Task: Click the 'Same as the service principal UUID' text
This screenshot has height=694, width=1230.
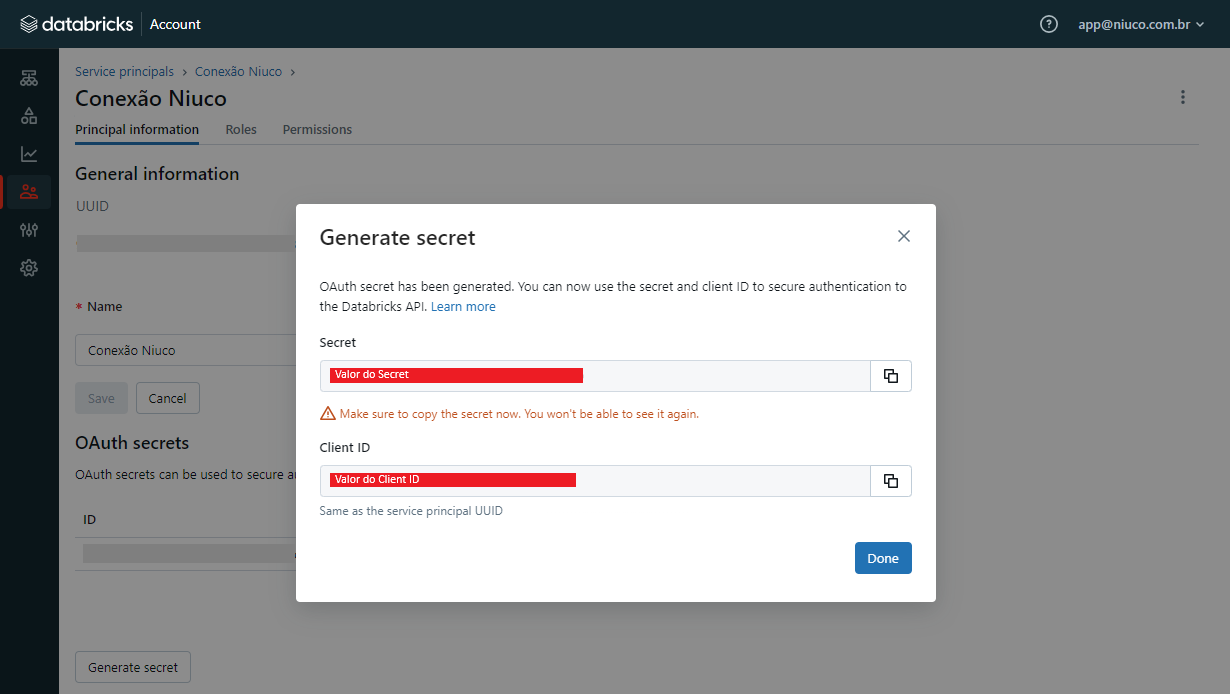Action: click(x=411, y=511)
